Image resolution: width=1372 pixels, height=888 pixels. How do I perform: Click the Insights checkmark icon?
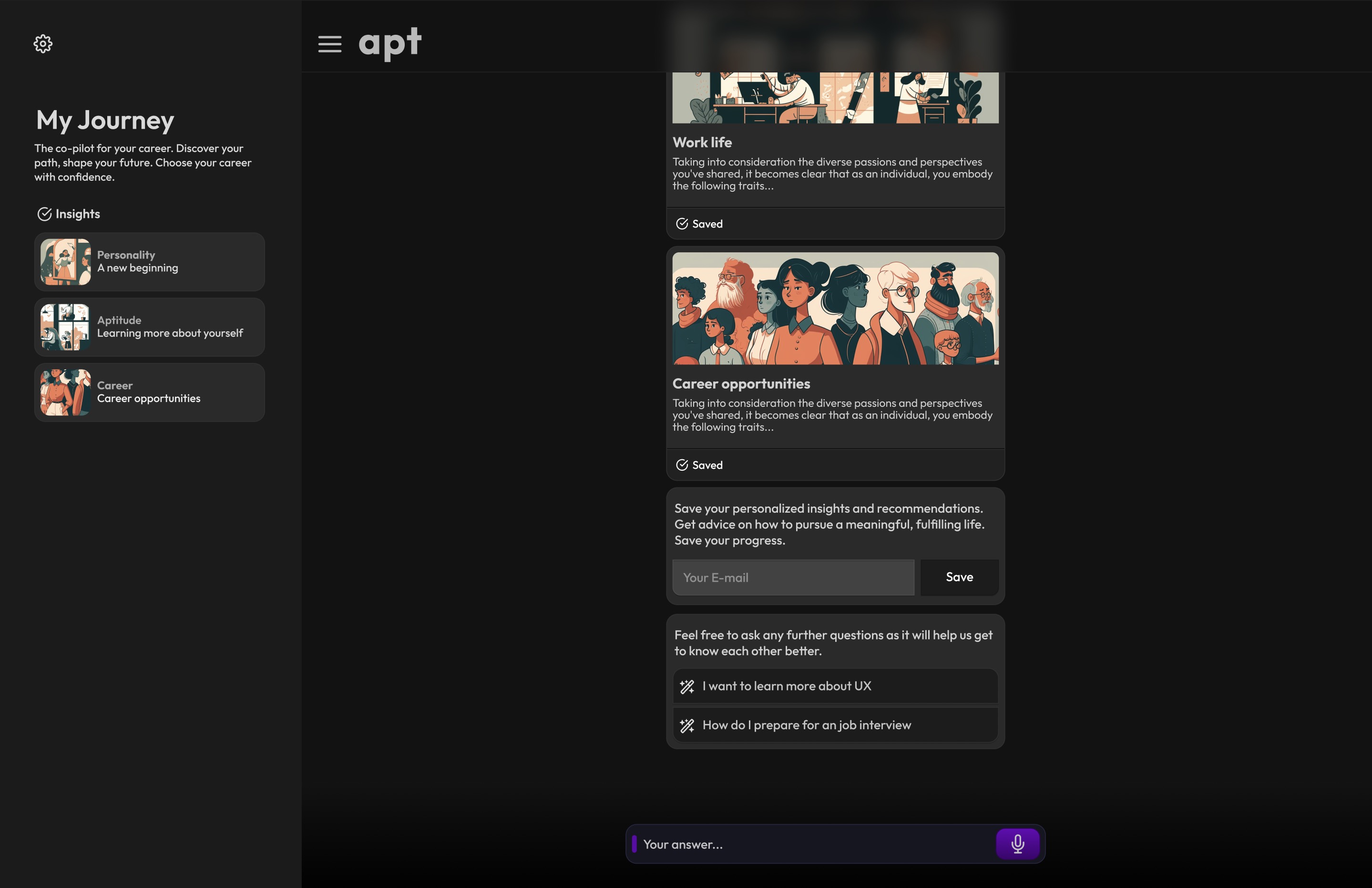[x=44, y=214]
